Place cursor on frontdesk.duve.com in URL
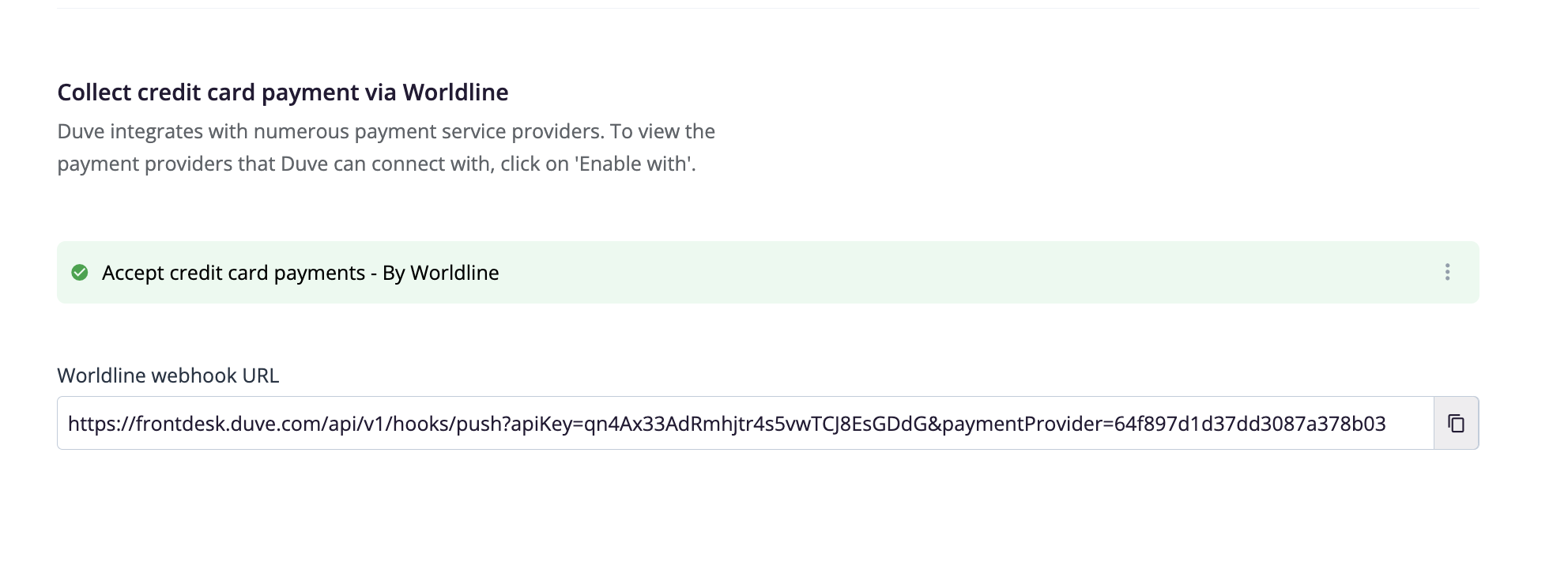The image size is (1568, 566). [x=222, y=424]
